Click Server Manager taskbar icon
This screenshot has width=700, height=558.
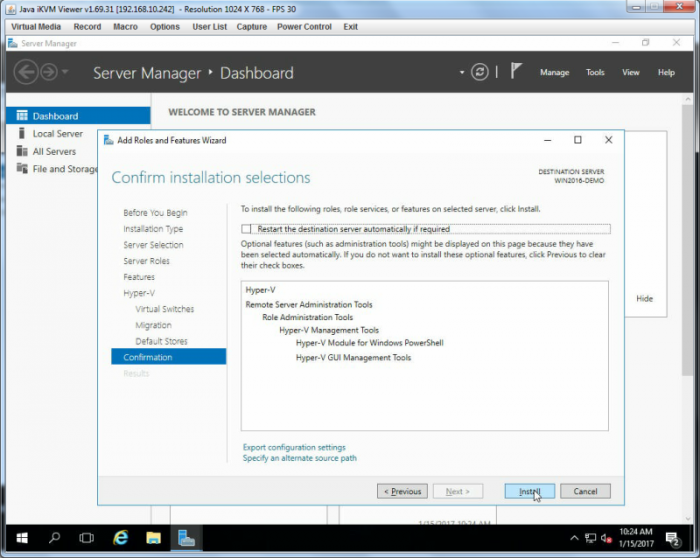(186, 537)
